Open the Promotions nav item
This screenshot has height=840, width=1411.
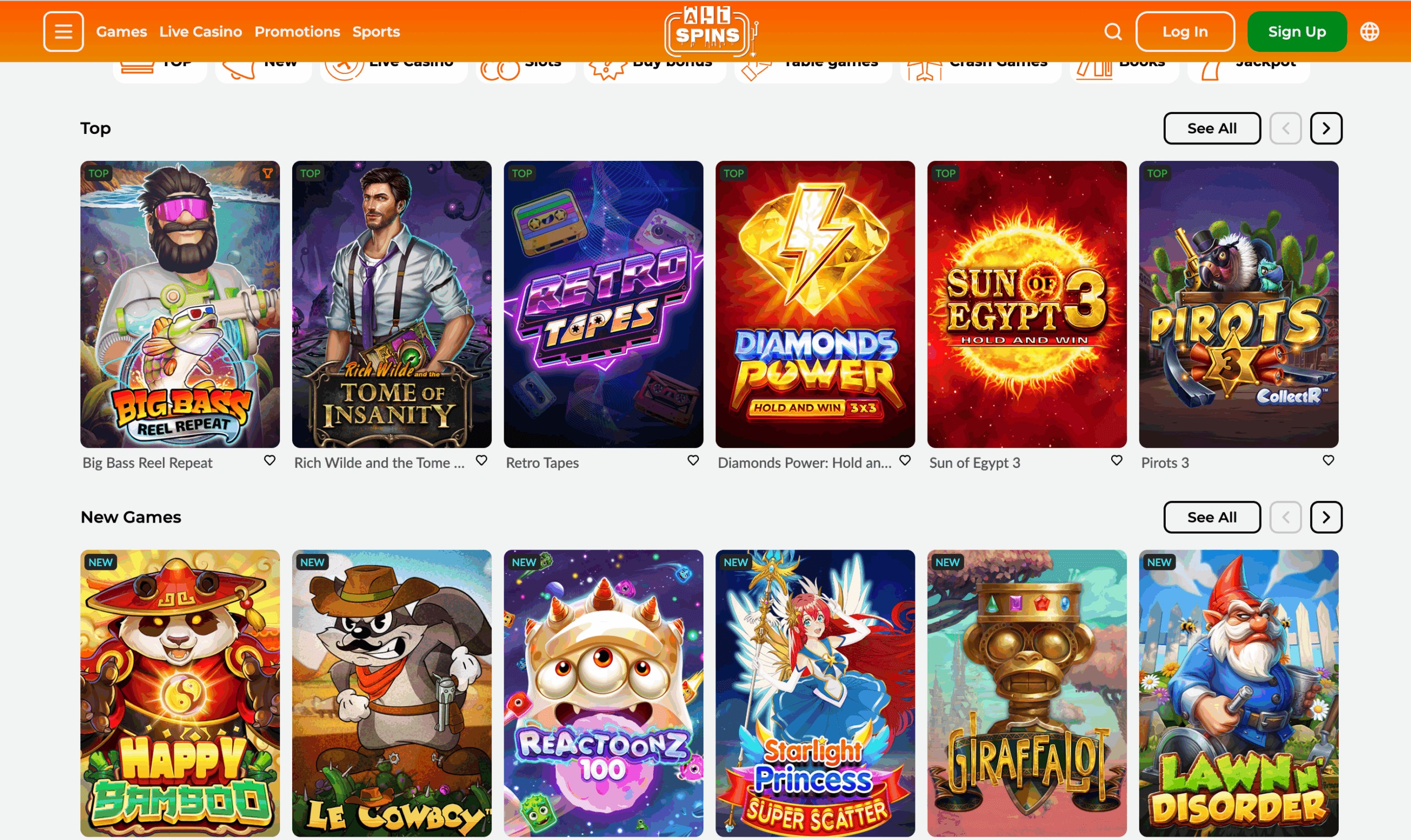pos(297,32)
